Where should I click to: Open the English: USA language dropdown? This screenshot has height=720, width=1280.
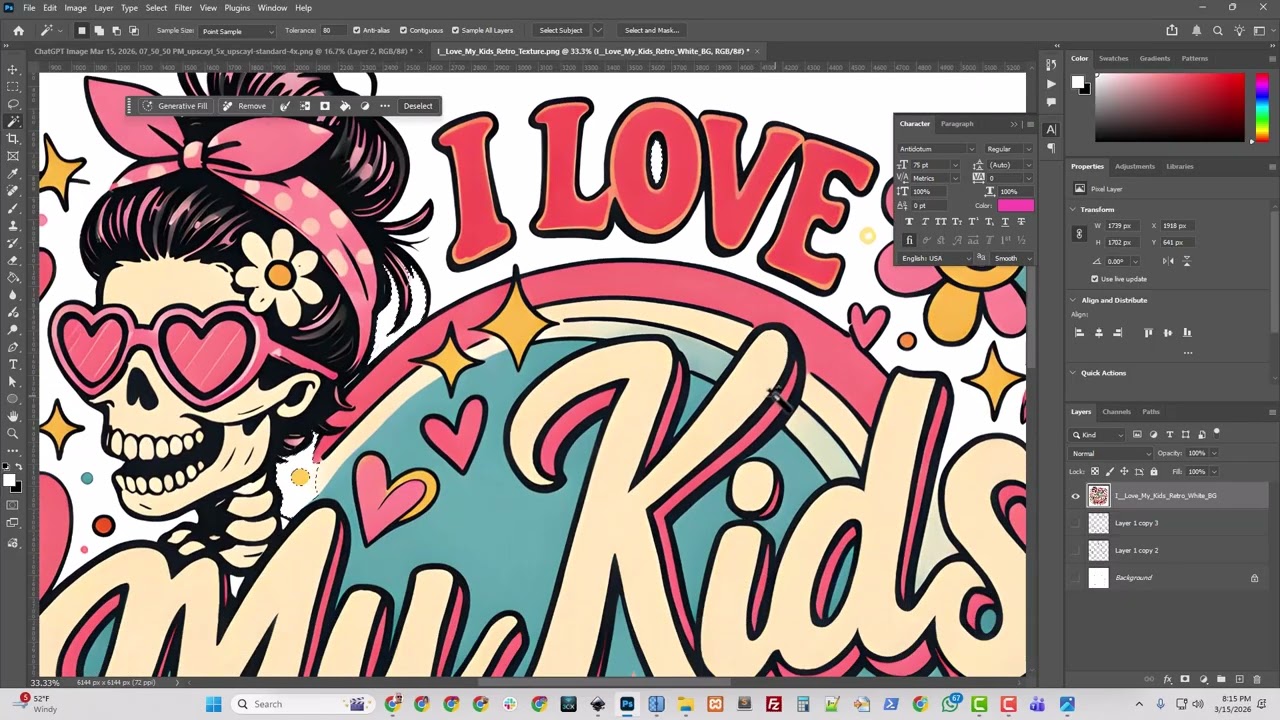[936, 258]
